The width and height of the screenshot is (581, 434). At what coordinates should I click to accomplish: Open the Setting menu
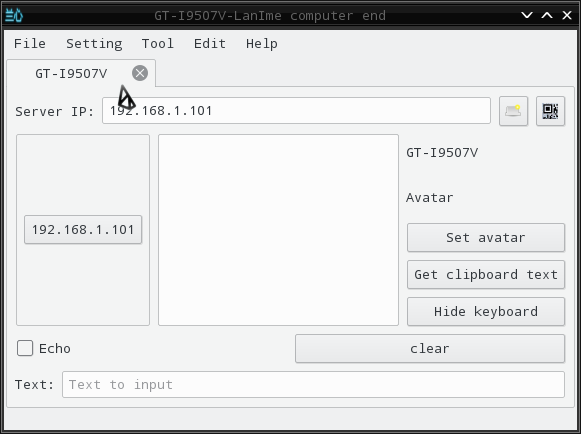(x=94, y=44)
